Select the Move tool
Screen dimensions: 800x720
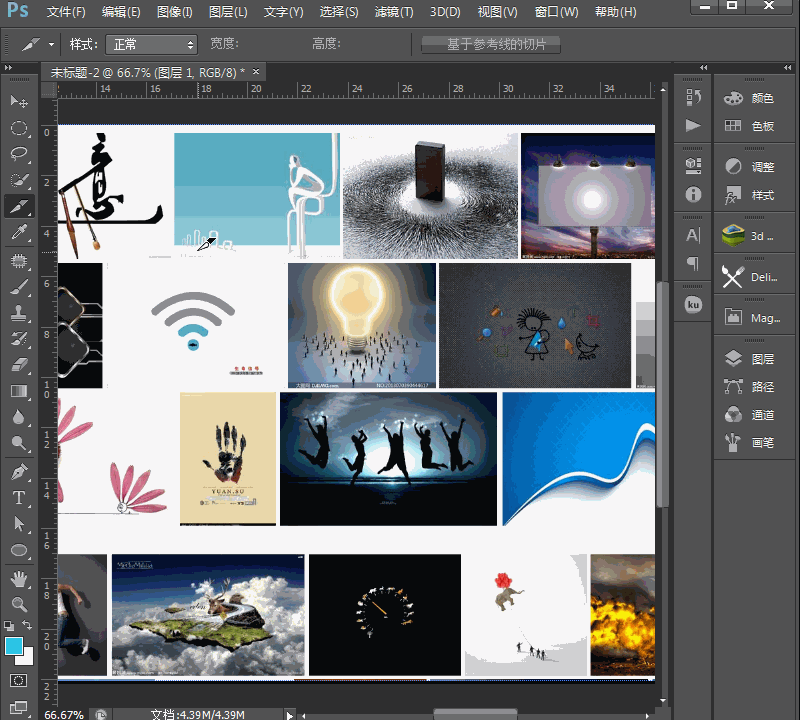click(19, 102)
